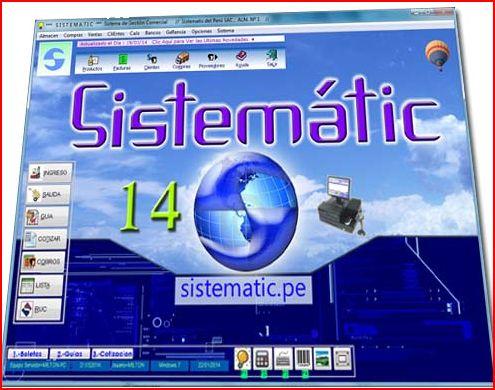
Task: Open the Ayuda book icon
Action: coord(242,59)
